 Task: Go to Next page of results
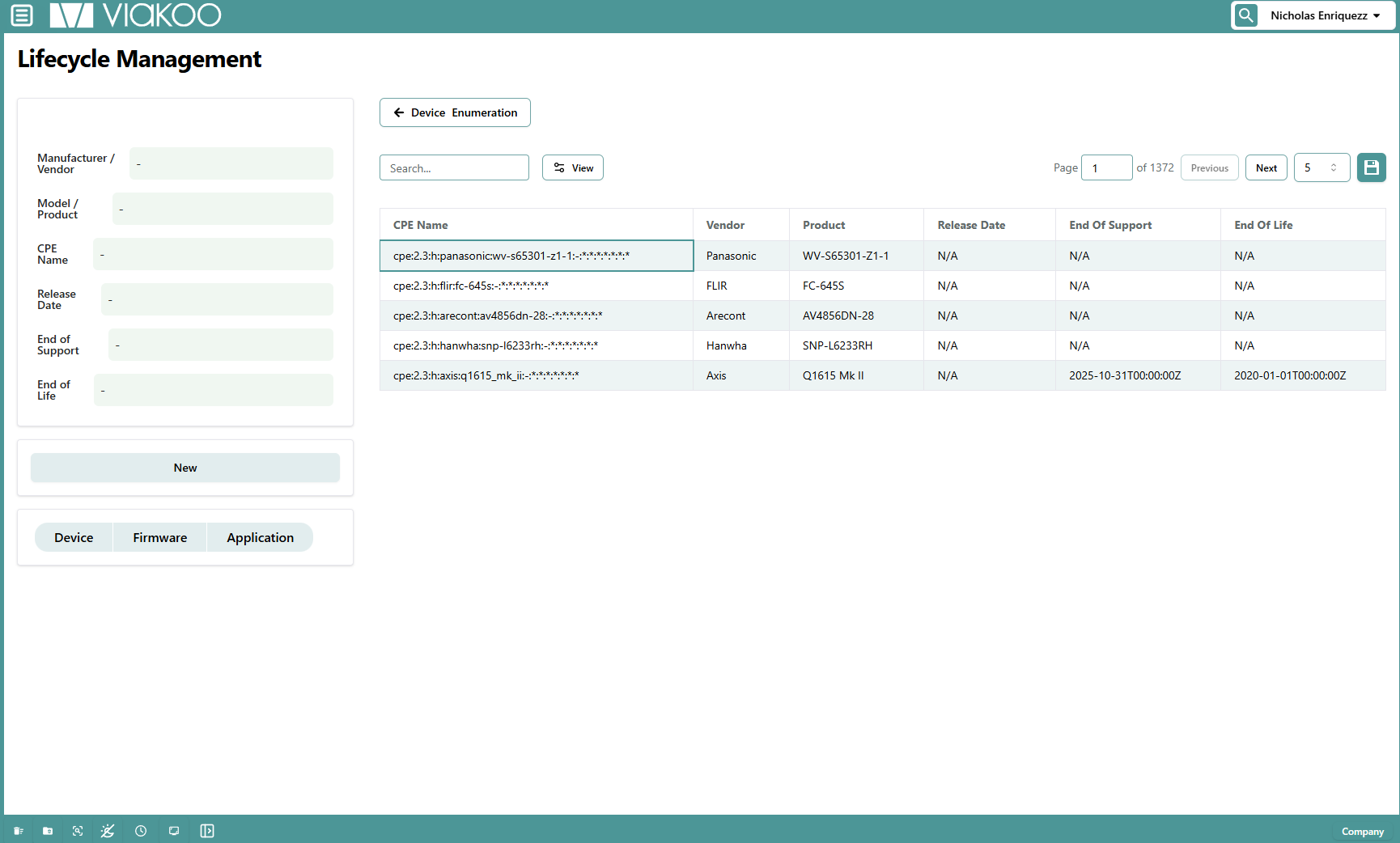[1266, 167]
